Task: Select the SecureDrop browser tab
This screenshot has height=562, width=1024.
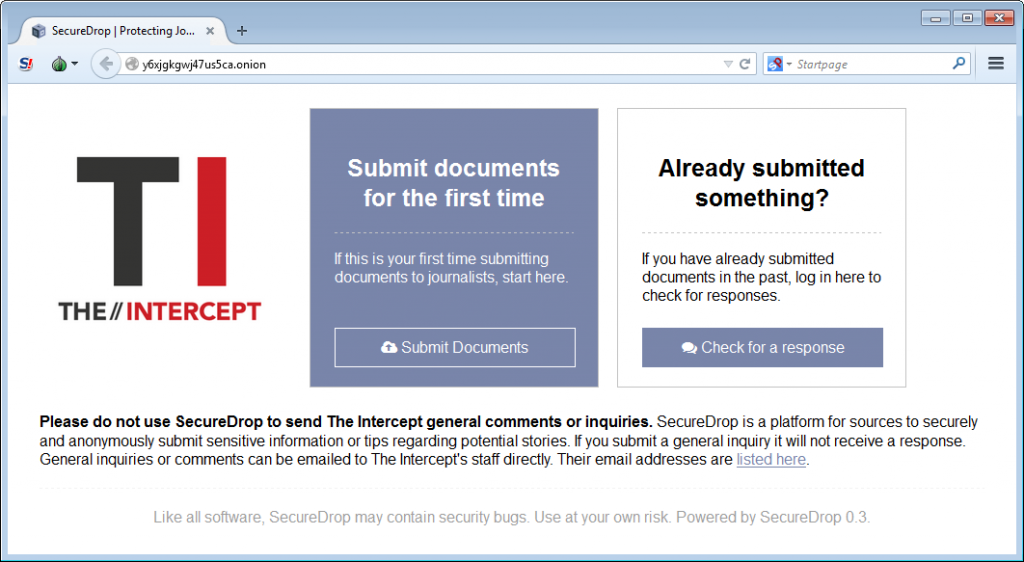Action: [x=123, y=31]
